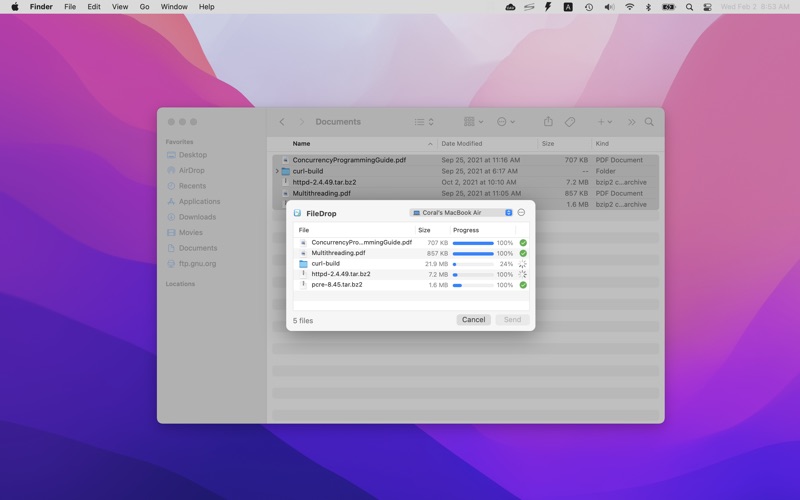This screenshot has height=500, width=800.
Task: Click the pcre-8.45.tar.bz2 progress bar
Action: [x=473, y=285]
